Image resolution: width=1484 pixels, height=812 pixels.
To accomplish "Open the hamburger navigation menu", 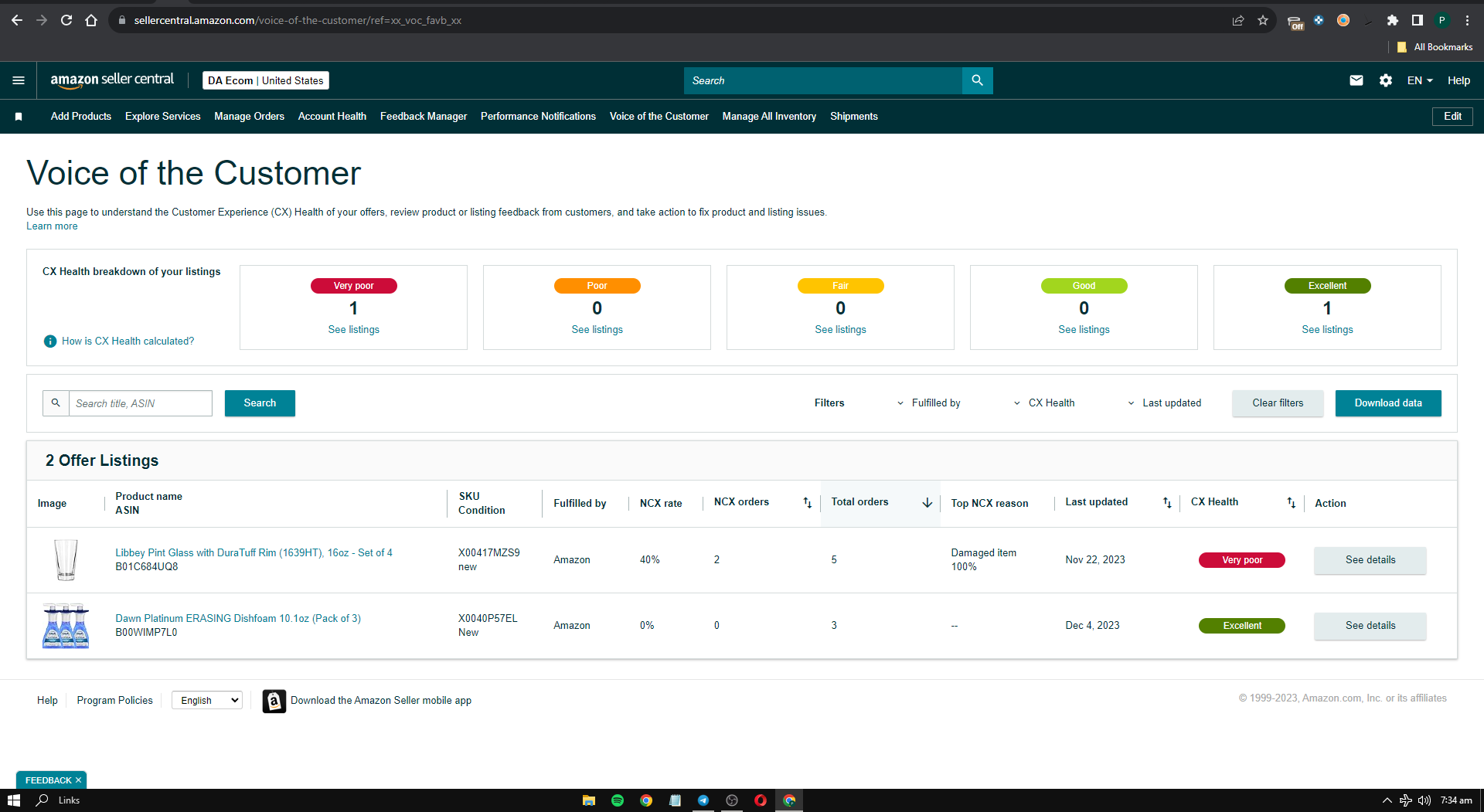I will 19,80.
